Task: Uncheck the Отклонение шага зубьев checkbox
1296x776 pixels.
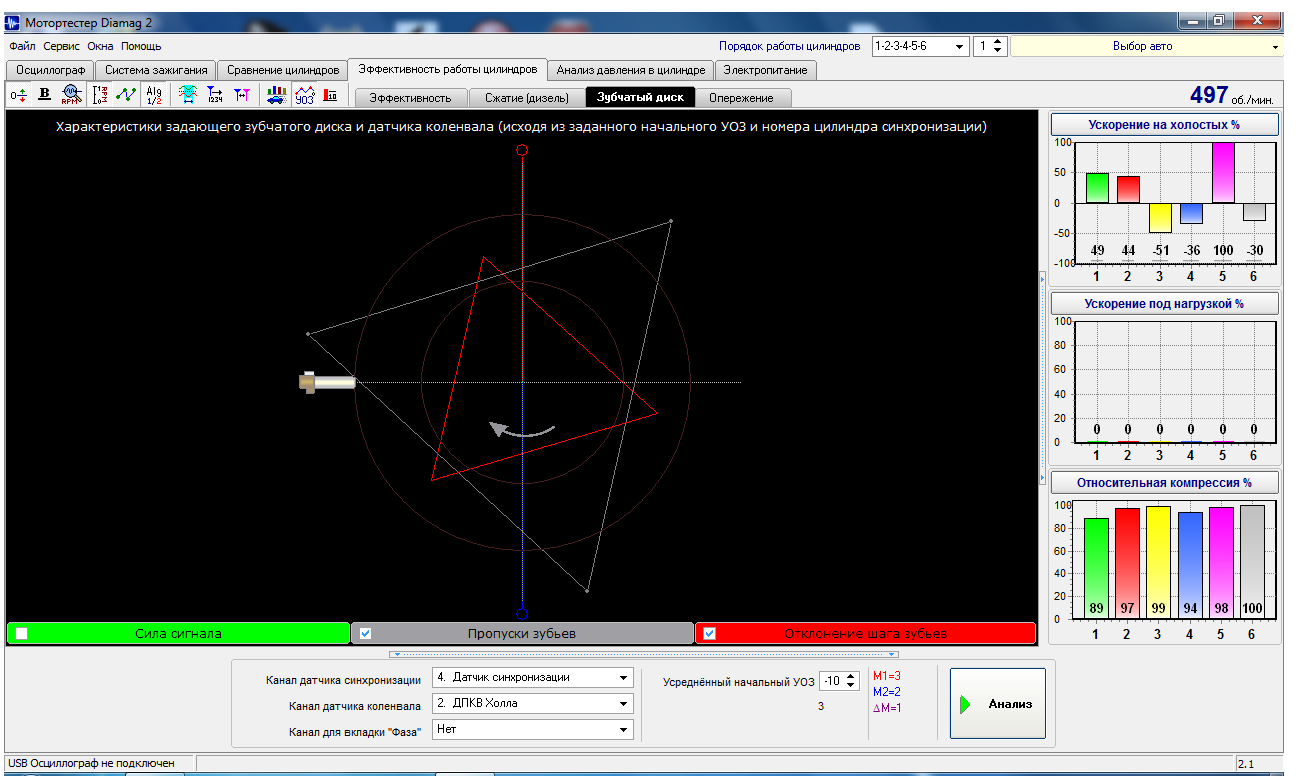Action: [709, 633]
